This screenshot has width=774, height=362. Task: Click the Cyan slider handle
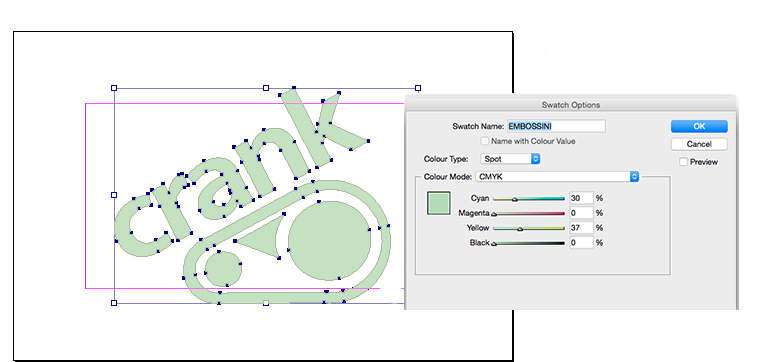tap(514, 200)
